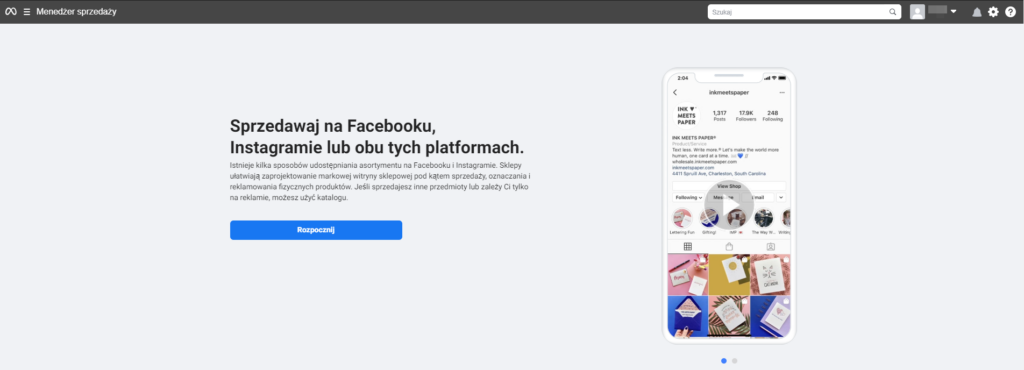This screenshot has width=1024, height=370.
Task: Open the notifications bell
Action: click(977, 12)
